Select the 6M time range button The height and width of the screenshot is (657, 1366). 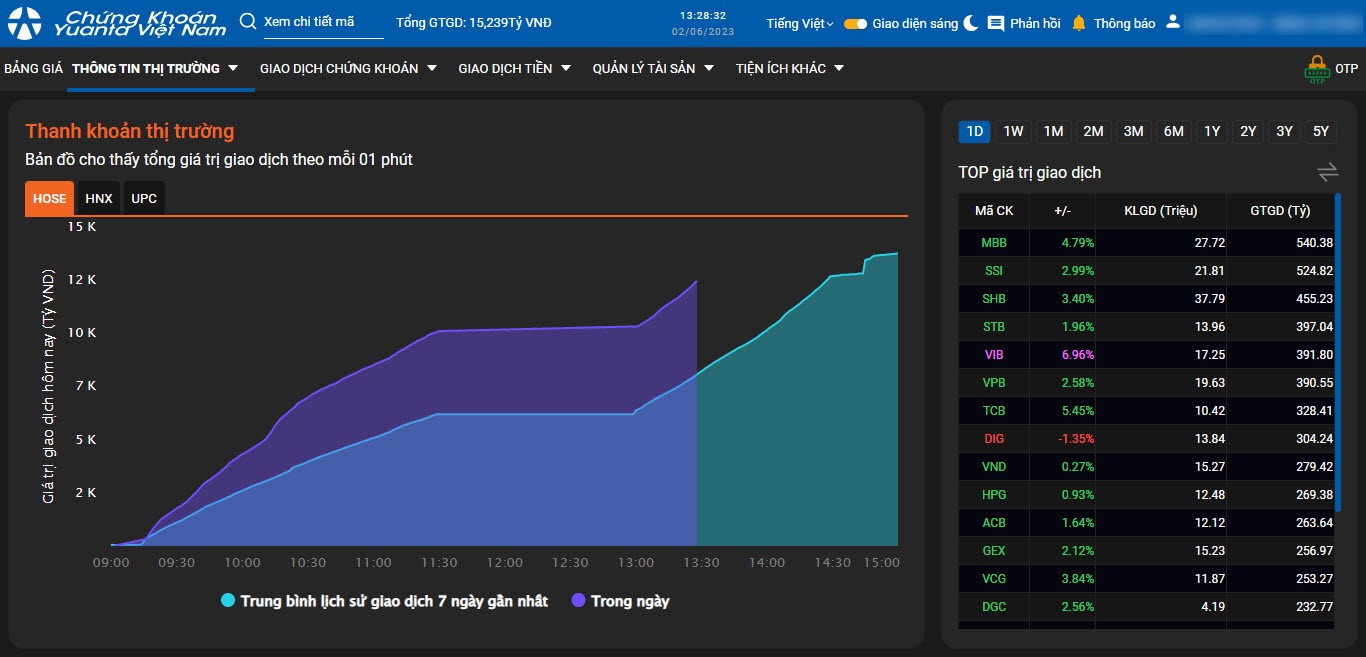(x=1173, y=131)
